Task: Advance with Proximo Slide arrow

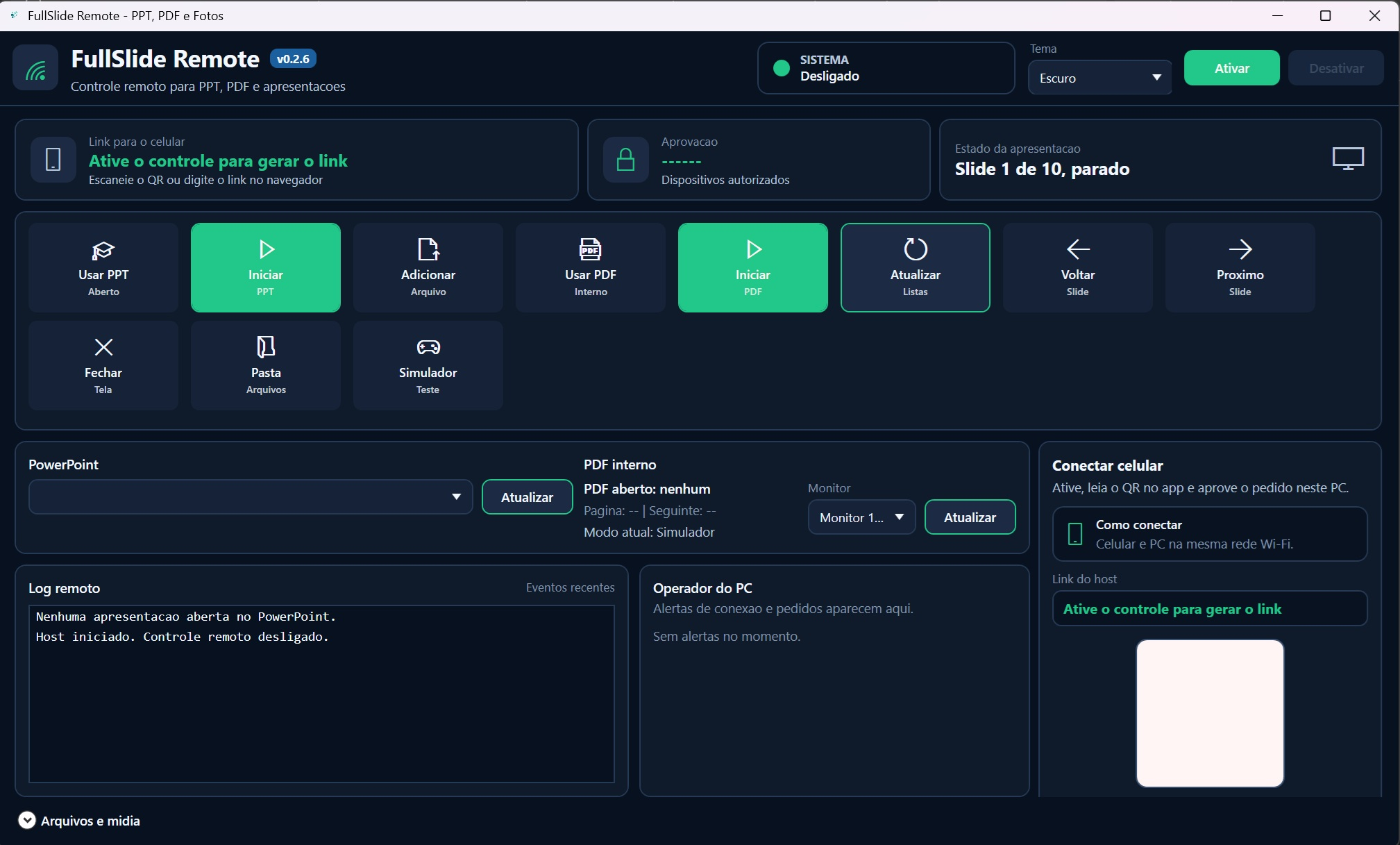Action: click(x=1240, y=267)
